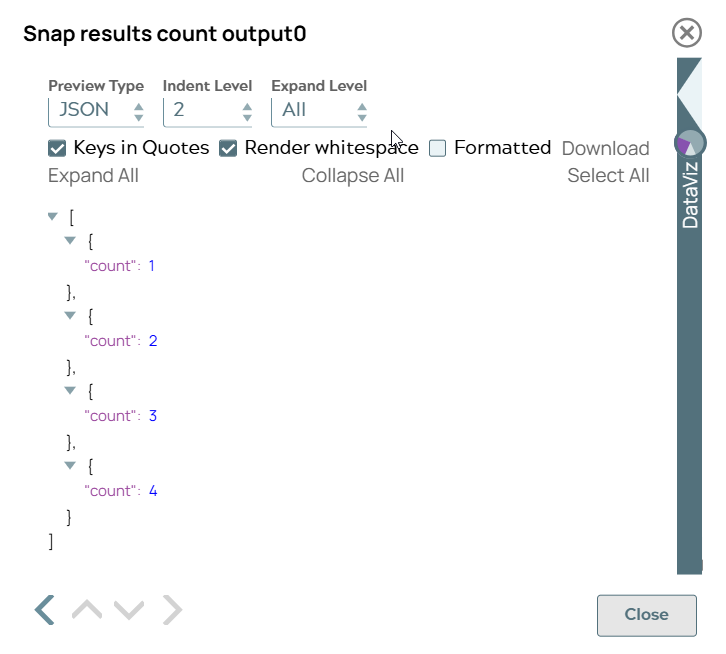Click the up chevron navigation arrow

87,609
